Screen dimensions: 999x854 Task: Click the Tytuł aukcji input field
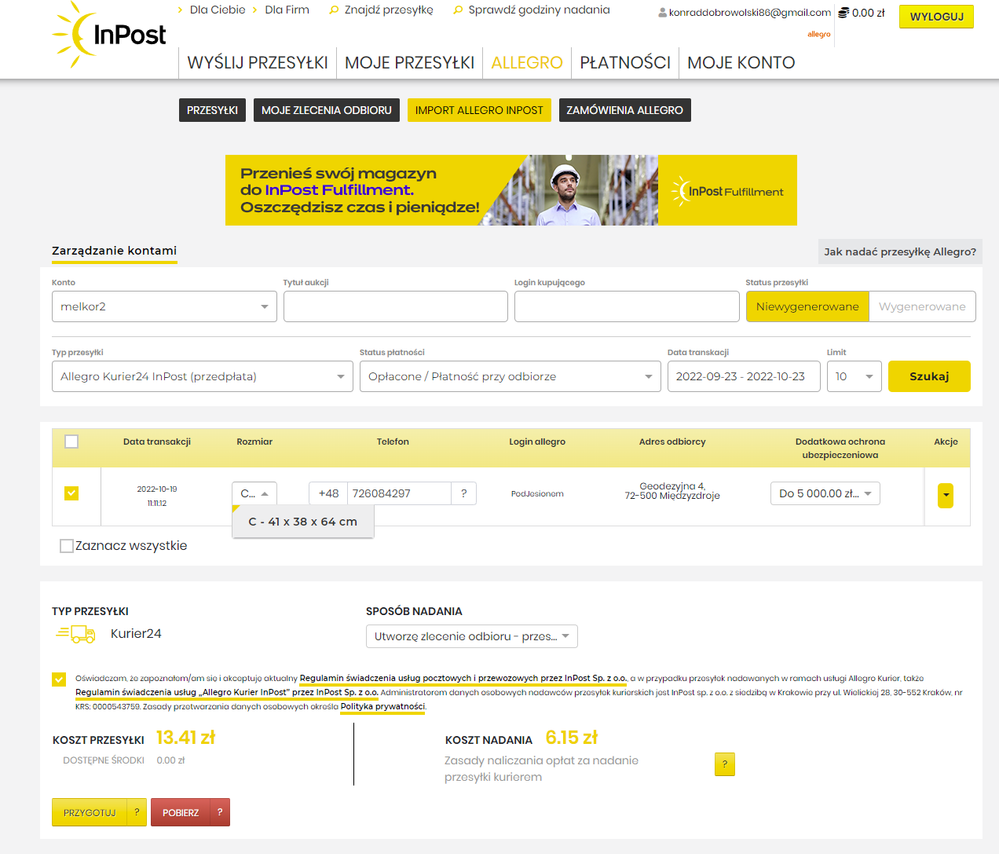click(396, 307)
